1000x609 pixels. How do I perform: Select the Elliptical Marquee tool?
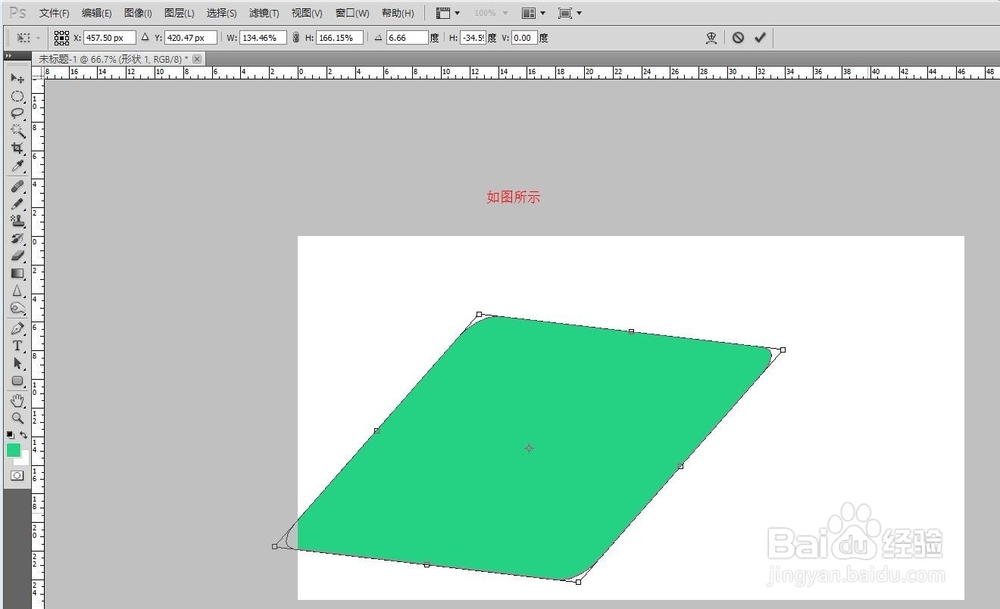[x=17, y=96]
